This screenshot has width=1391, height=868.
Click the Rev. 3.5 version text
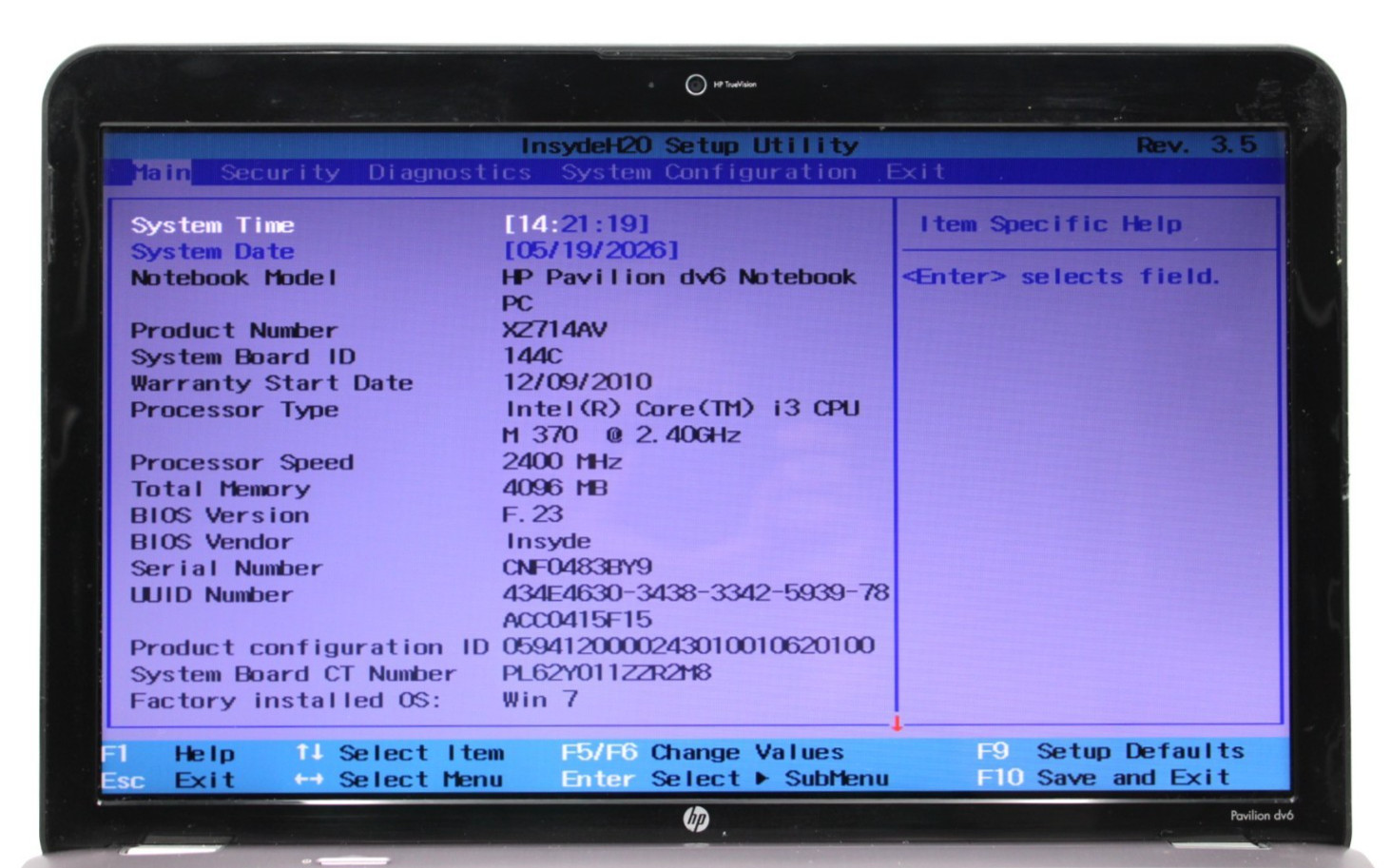pyautogui.click(x=1196, y=145)
